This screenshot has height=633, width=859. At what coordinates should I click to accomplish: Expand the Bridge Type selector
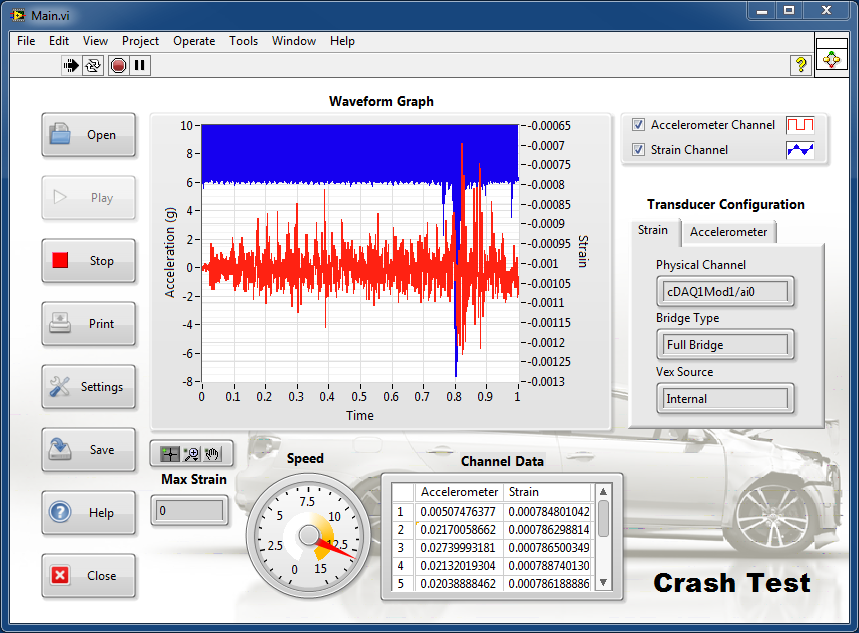[725, 345]
